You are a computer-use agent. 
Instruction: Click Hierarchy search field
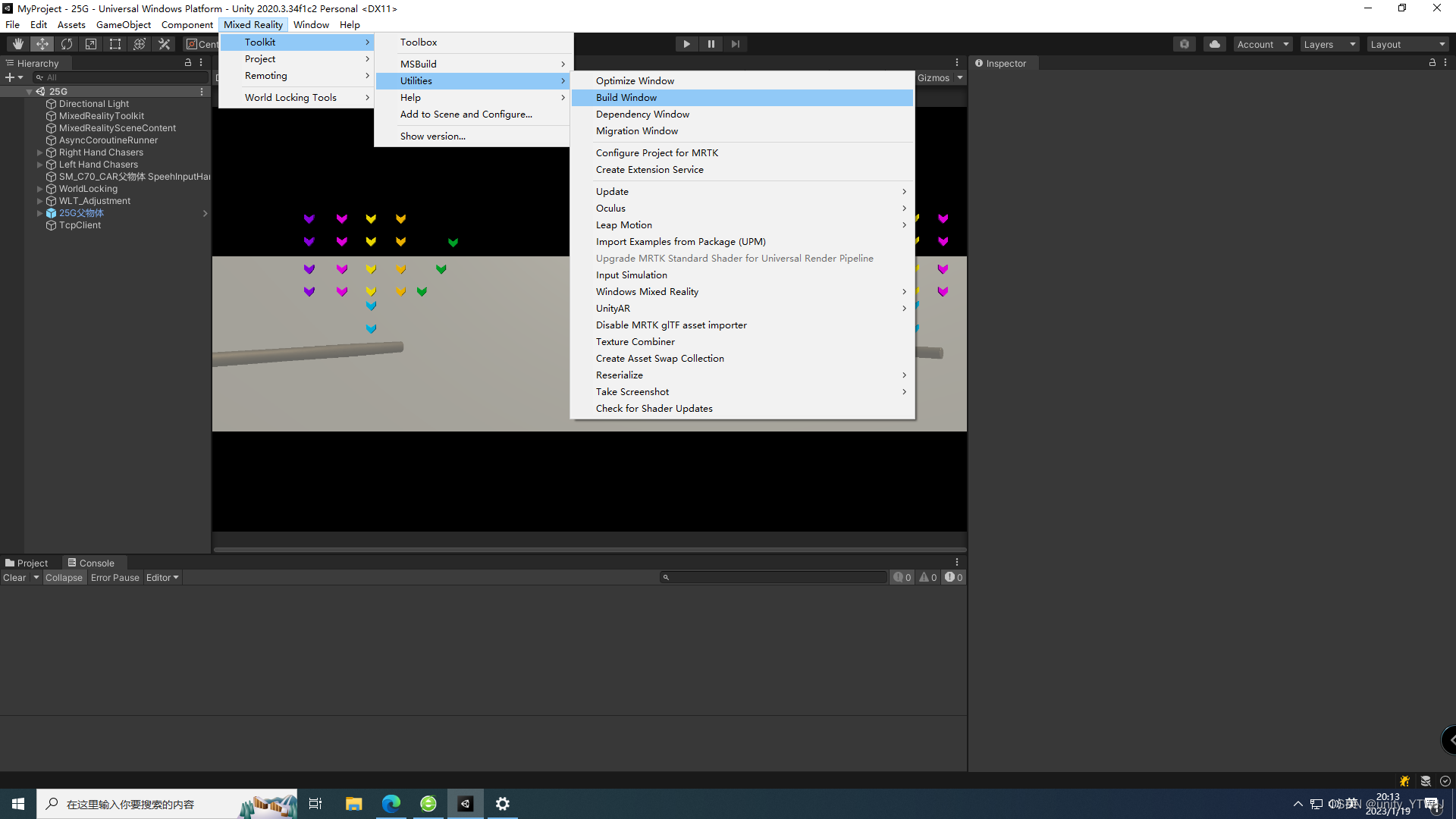[x=121, y=77]
